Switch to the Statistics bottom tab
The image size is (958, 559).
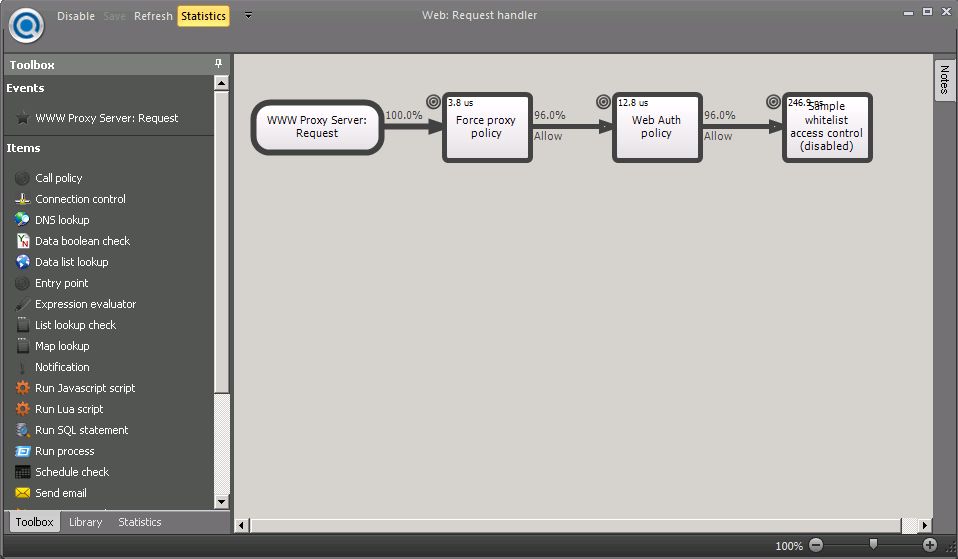coord(140,522)
